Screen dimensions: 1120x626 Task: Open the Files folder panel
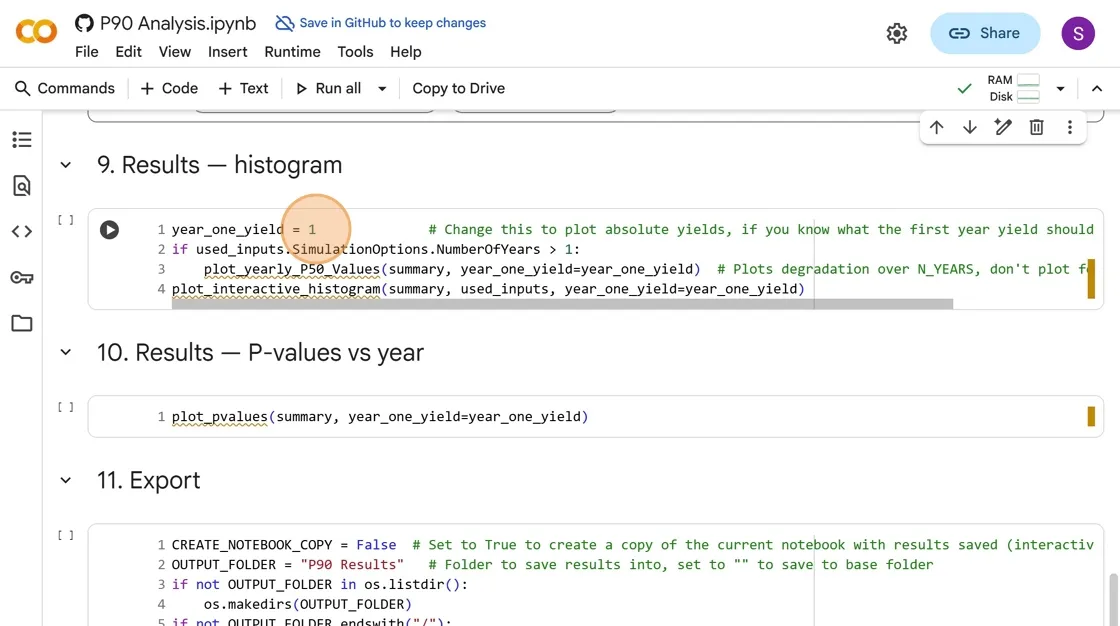point(21,323)
